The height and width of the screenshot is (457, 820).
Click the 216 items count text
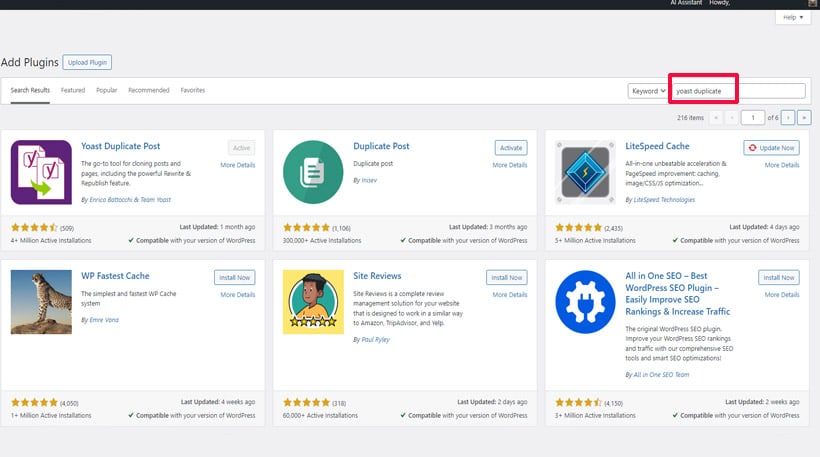click(x=690, y=118)
